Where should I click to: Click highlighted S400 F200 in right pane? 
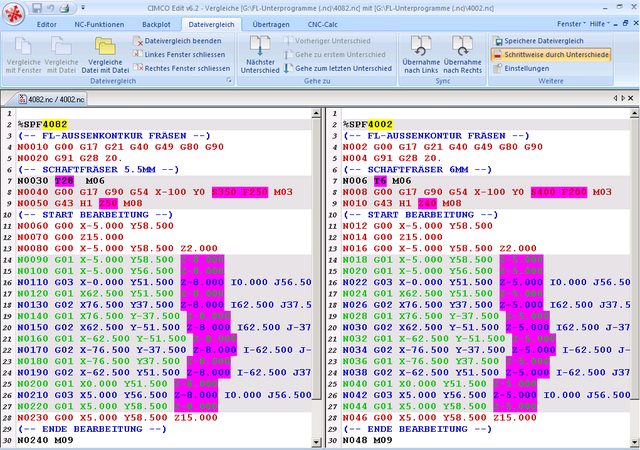[559, 192]
